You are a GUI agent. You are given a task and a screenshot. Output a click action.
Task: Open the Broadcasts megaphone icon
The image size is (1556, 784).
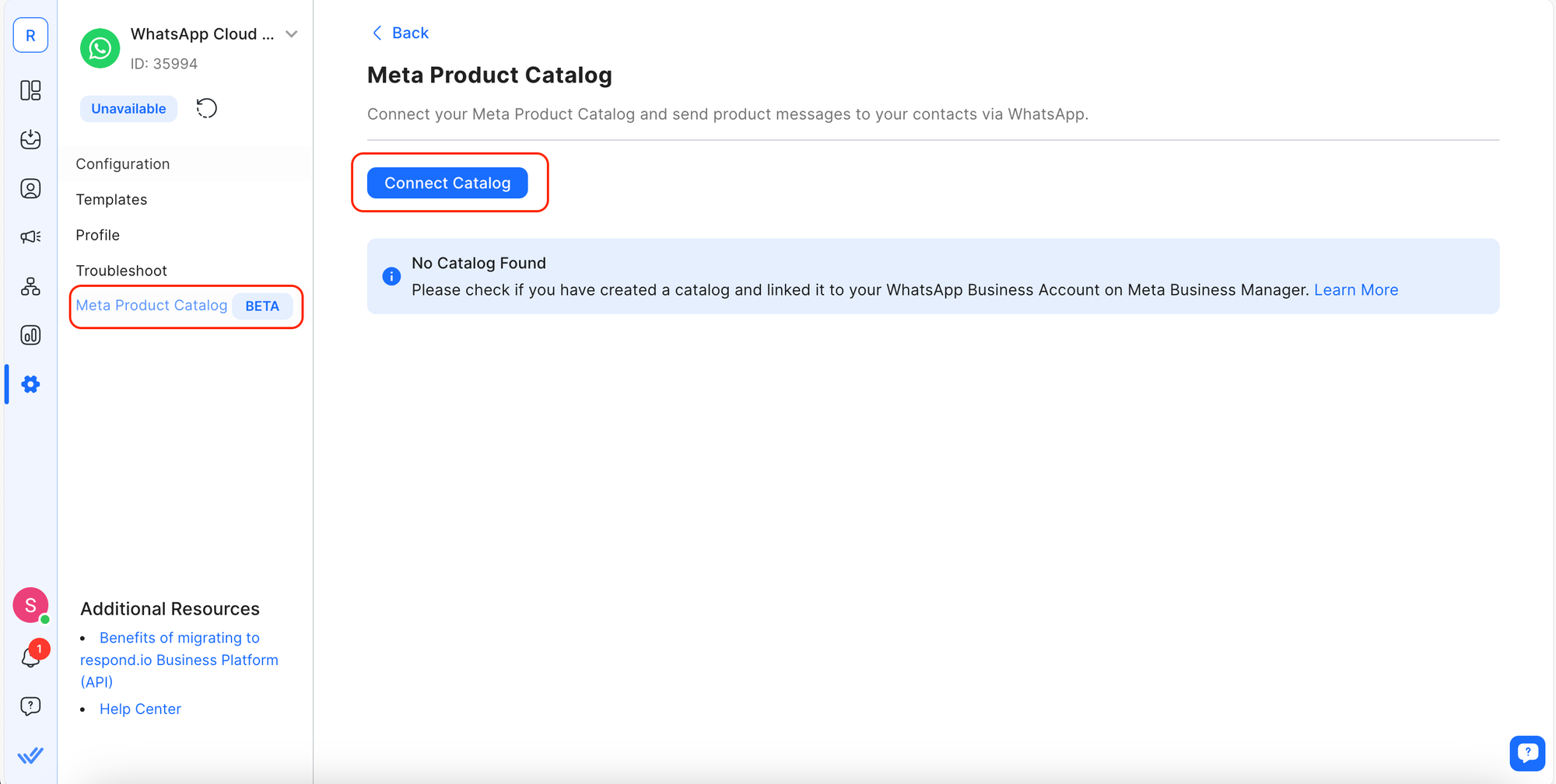(30, 237)
